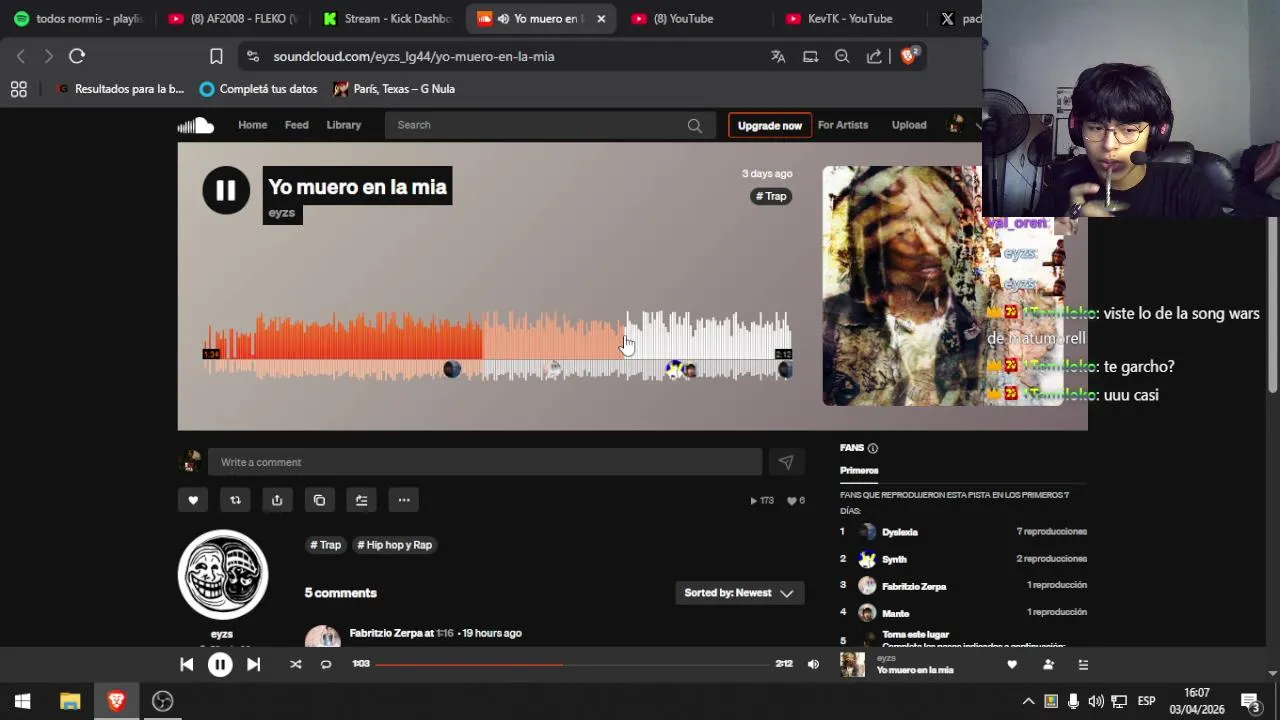1280x720 pixels.
Task: Mute the volume speaker in the player bar
Action: click(813, 664)
